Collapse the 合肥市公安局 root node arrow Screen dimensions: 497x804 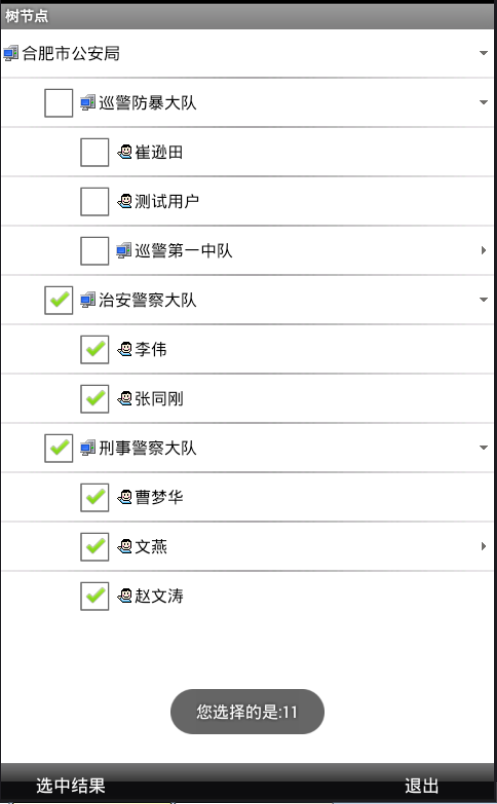pos(483,53)
